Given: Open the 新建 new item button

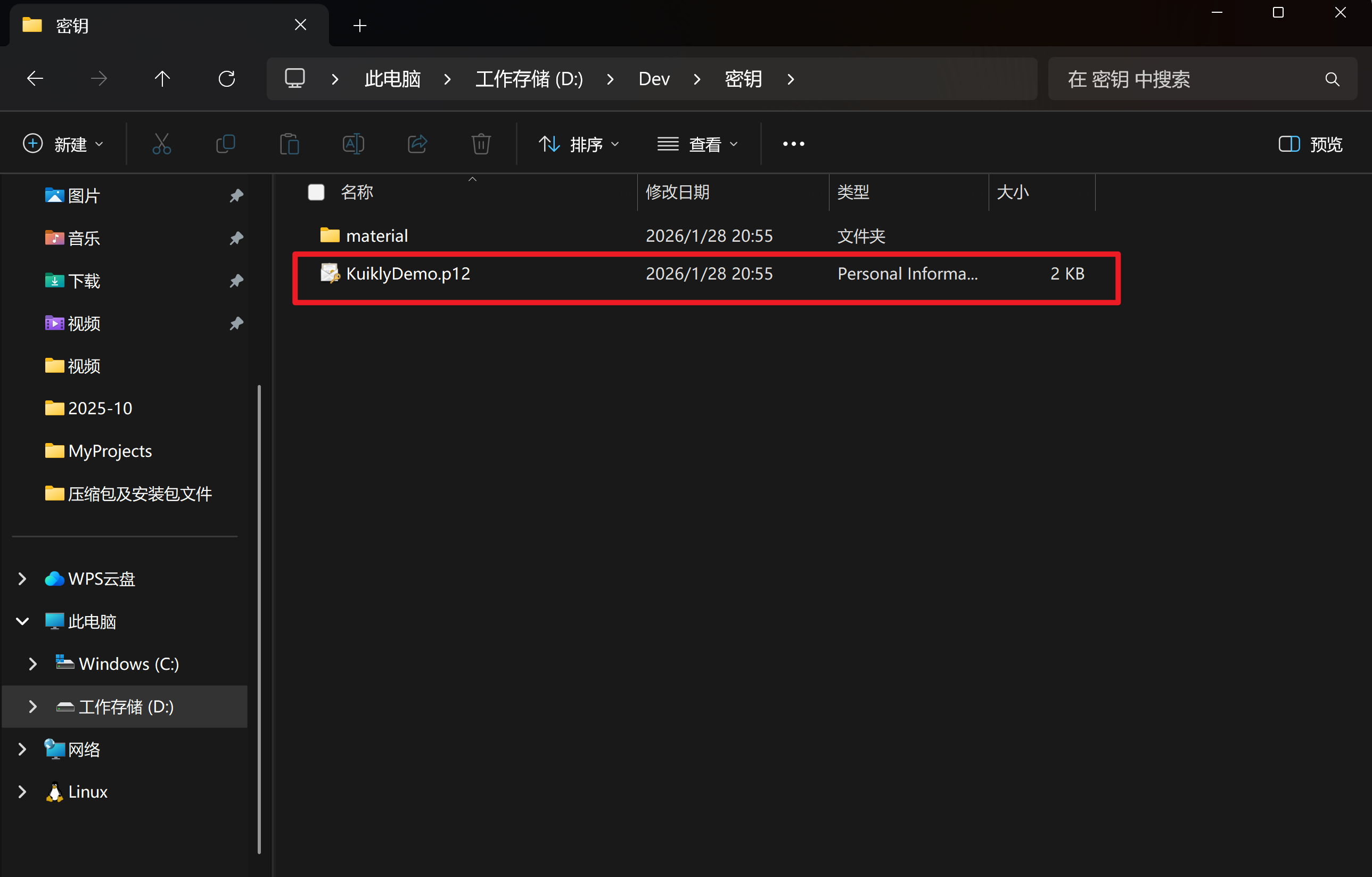Looking at the screenshot, I should 63,144.
